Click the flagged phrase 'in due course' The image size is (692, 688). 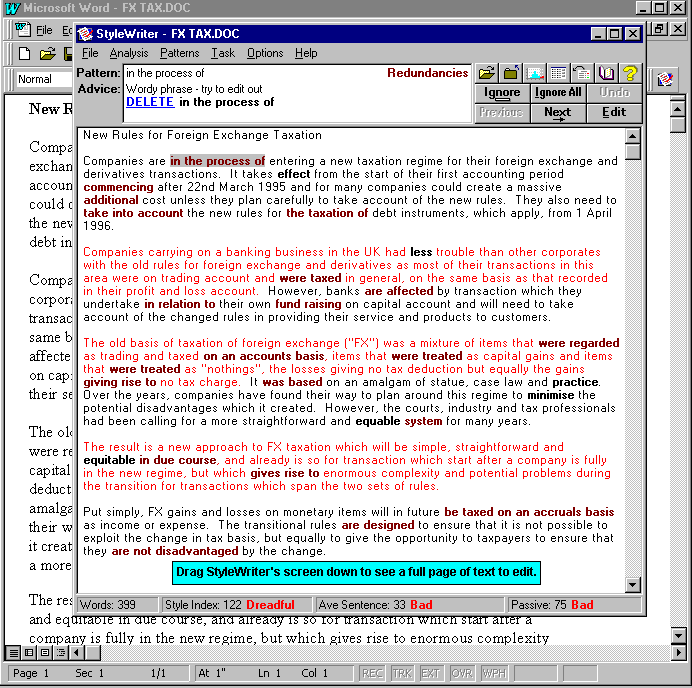[x=178, y=460]
